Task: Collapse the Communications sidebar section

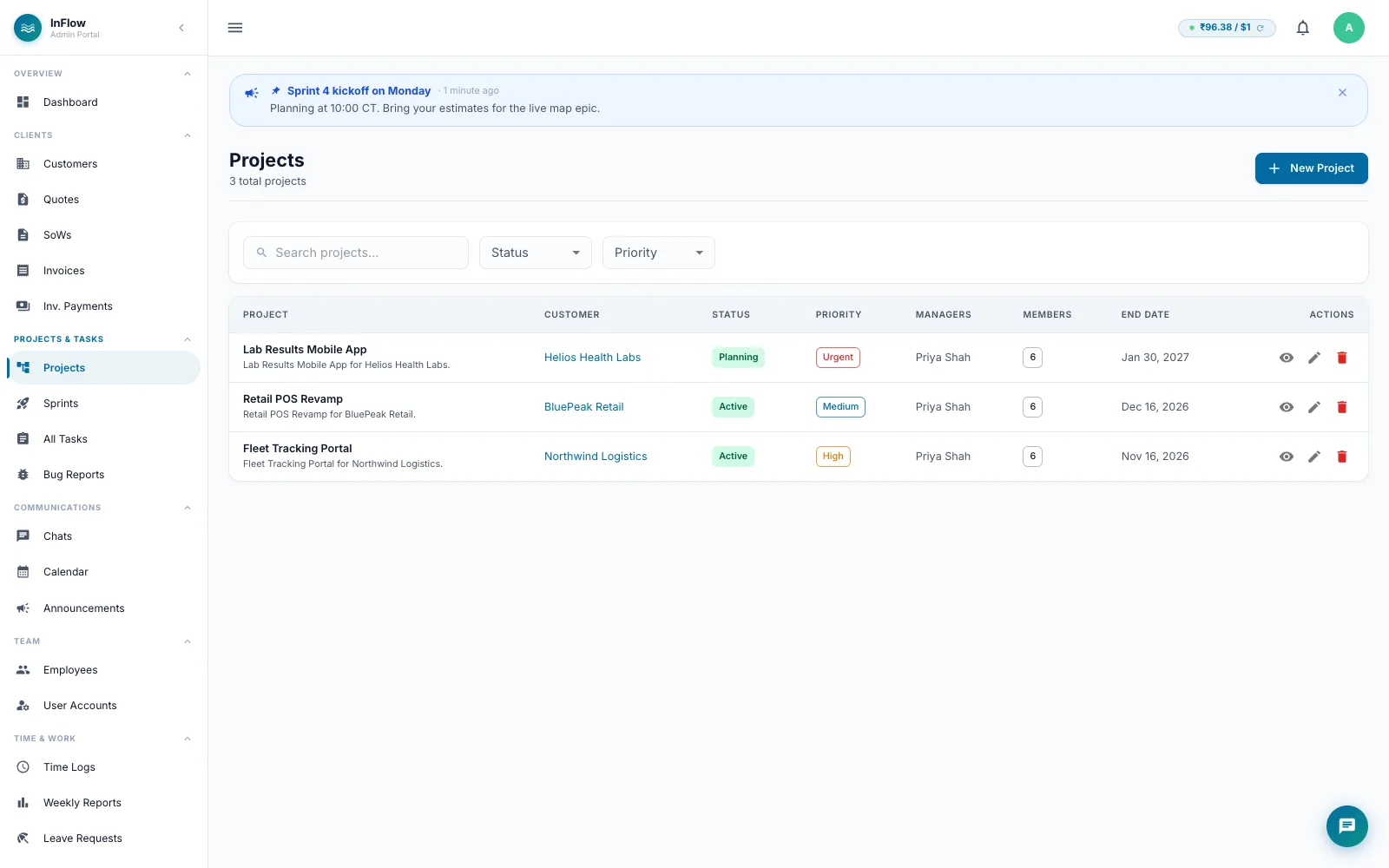Action: coord(188,508)
